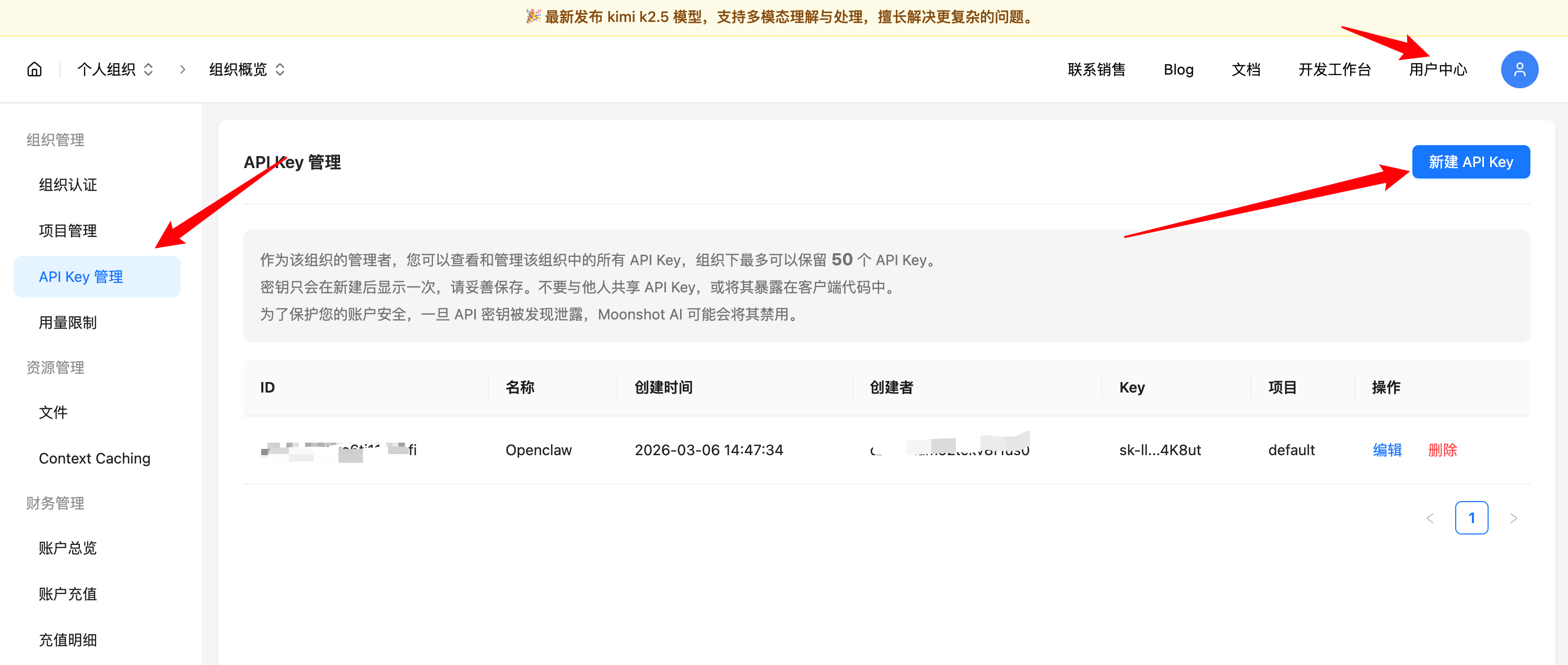This screenshot has height=665, width=1568.
Task: Open 用户中心 in top navigation
Action: click(1438, 69)
